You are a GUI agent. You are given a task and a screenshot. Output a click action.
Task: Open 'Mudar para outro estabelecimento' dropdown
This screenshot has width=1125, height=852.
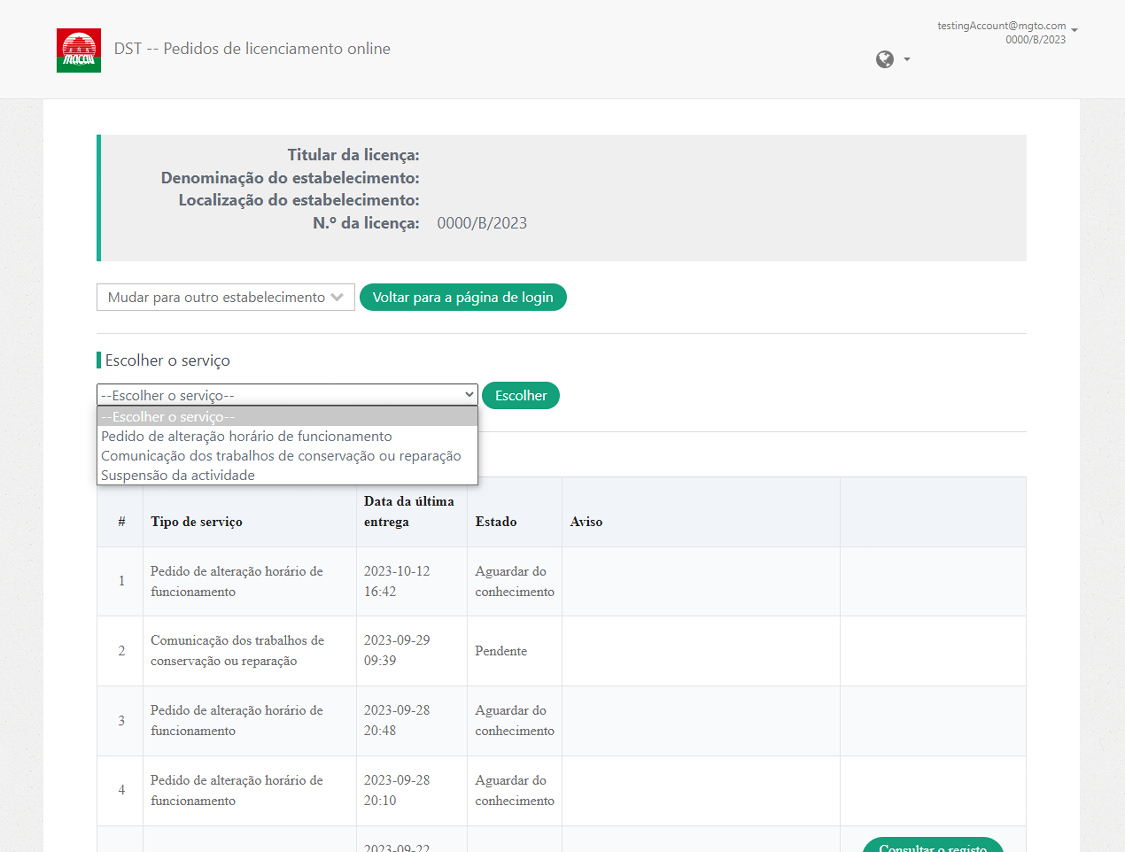(x=225, y=297)
